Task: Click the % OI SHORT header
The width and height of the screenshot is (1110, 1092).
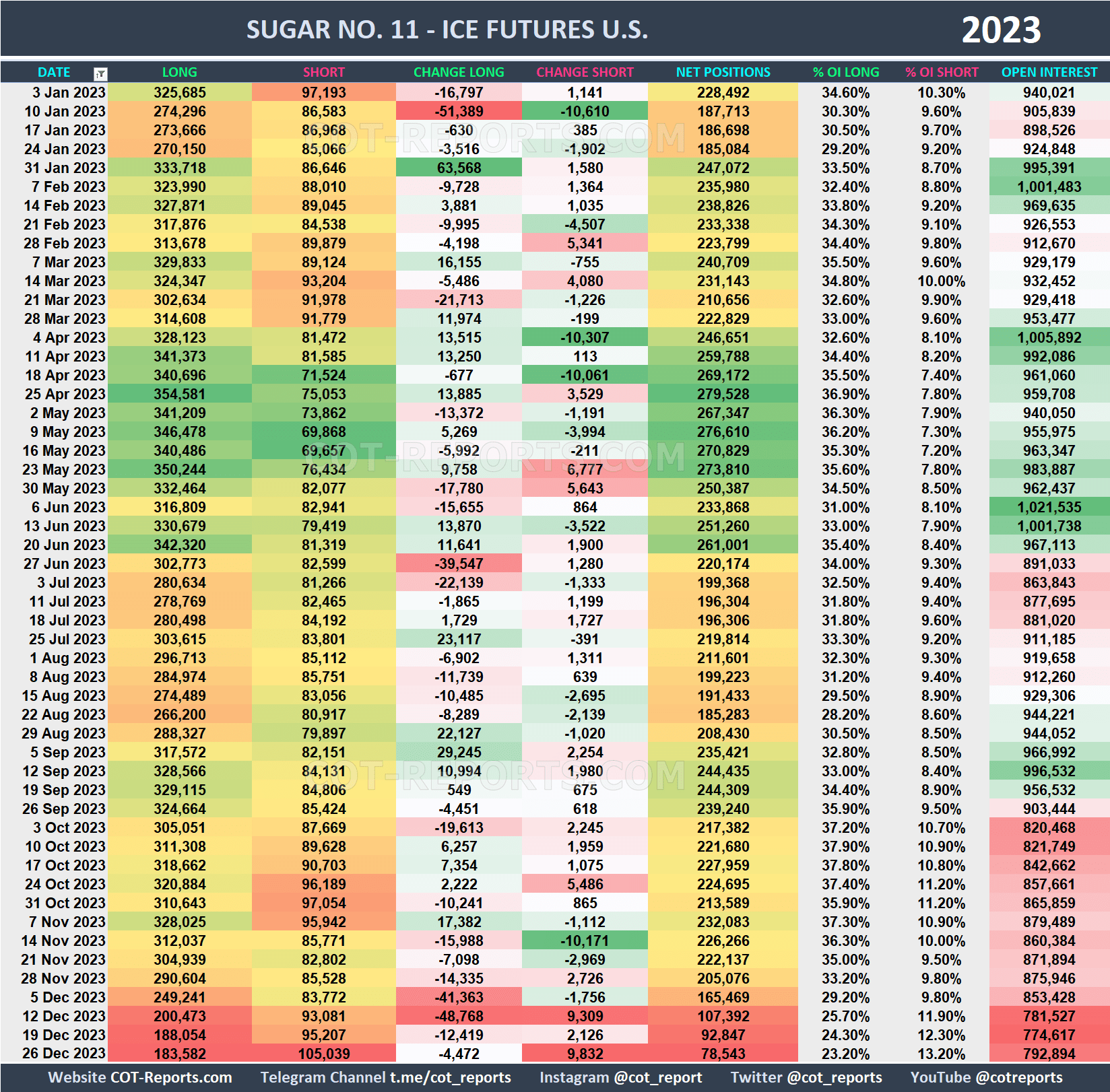Action: pos(942,72)
